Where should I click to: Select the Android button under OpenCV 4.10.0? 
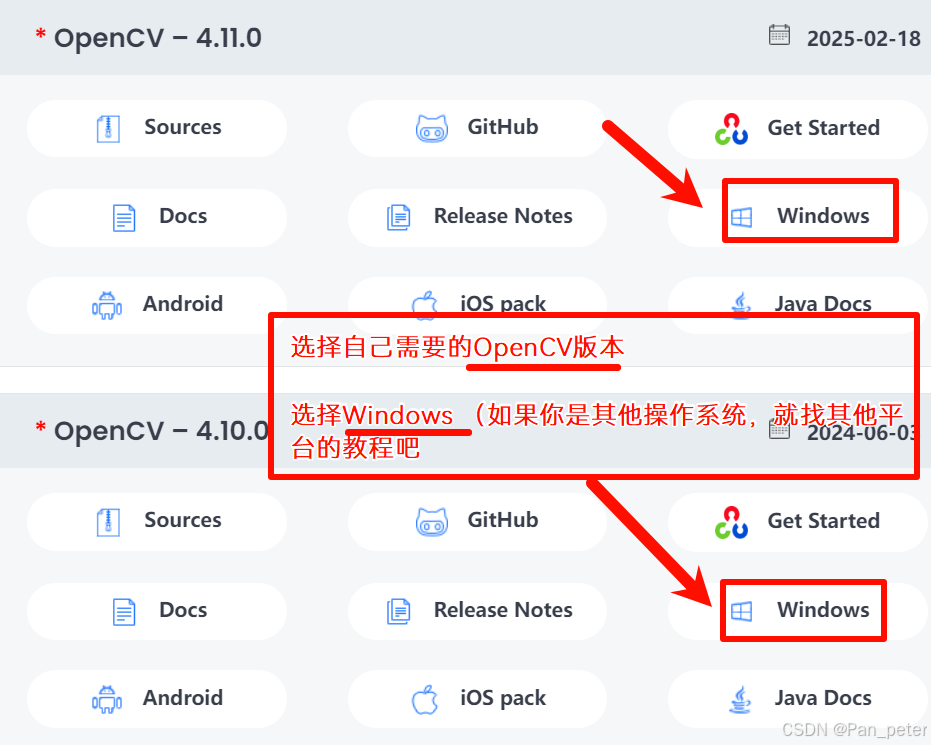pos(157,699)
